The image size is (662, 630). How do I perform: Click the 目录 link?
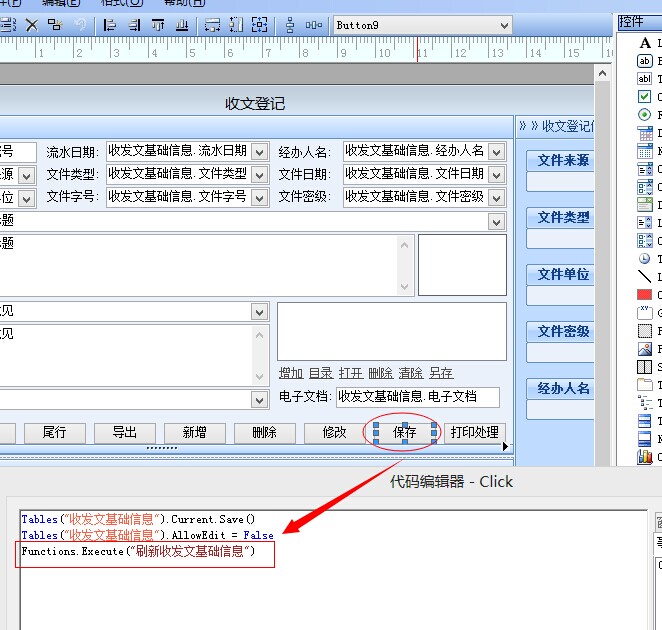(321, 373)
